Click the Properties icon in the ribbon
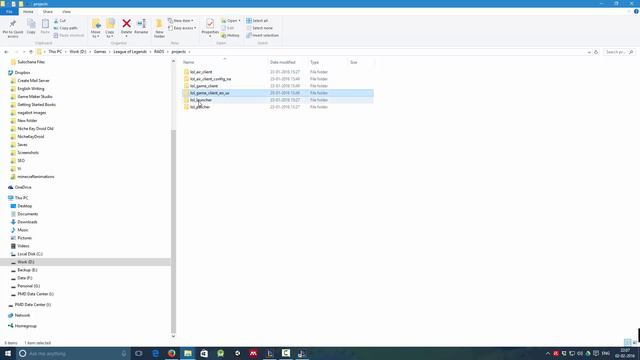Screen dimensions: 640x360 pyautogui.click(x=210, y=24)
